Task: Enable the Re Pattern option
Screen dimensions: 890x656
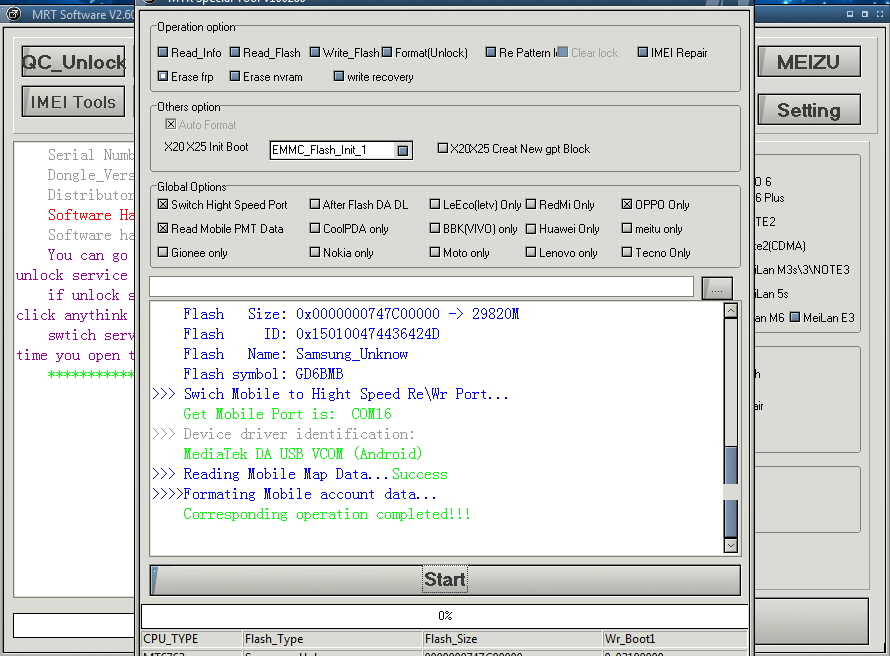Action: coord(491,52)
